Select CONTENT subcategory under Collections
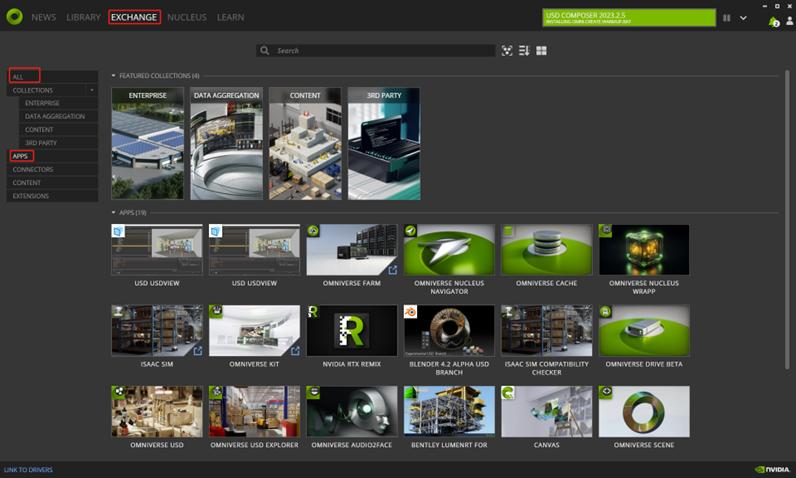 [x=58, y=129]
